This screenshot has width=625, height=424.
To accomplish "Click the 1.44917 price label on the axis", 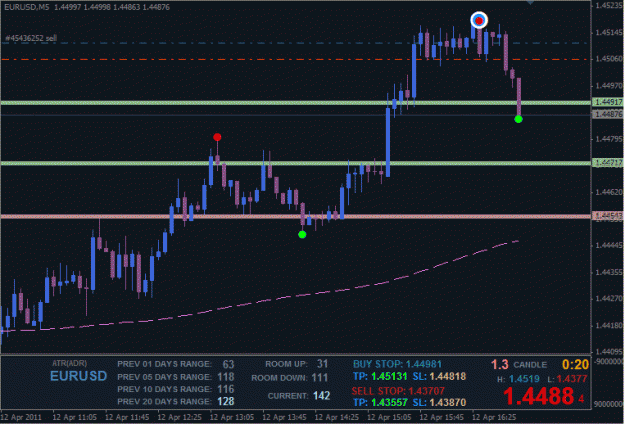I will tap(608, 102).
